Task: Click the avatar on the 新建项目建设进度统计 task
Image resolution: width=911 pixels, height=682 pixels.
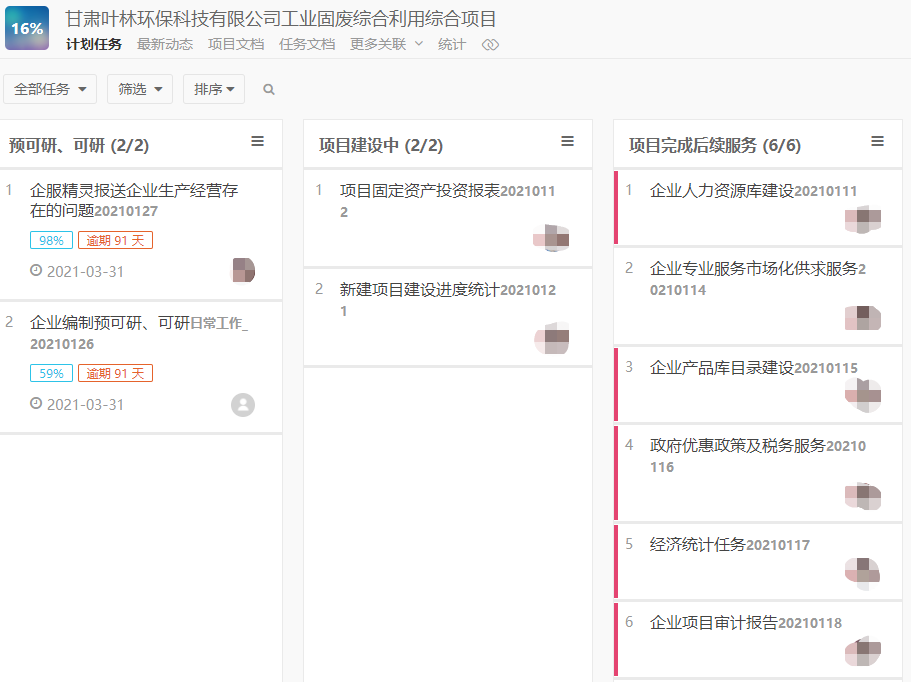Action: pos(551,338)
